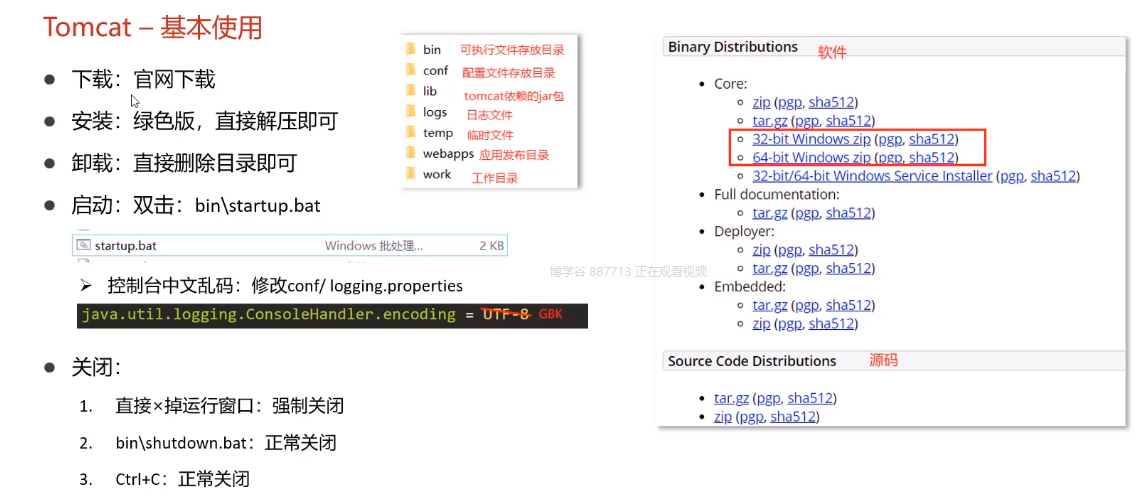Image resolution: width=1146 pixels, height=500 pixels.
Task: Open Deployer zip download link
Action: pyautogui.click(x=761, y=250)
